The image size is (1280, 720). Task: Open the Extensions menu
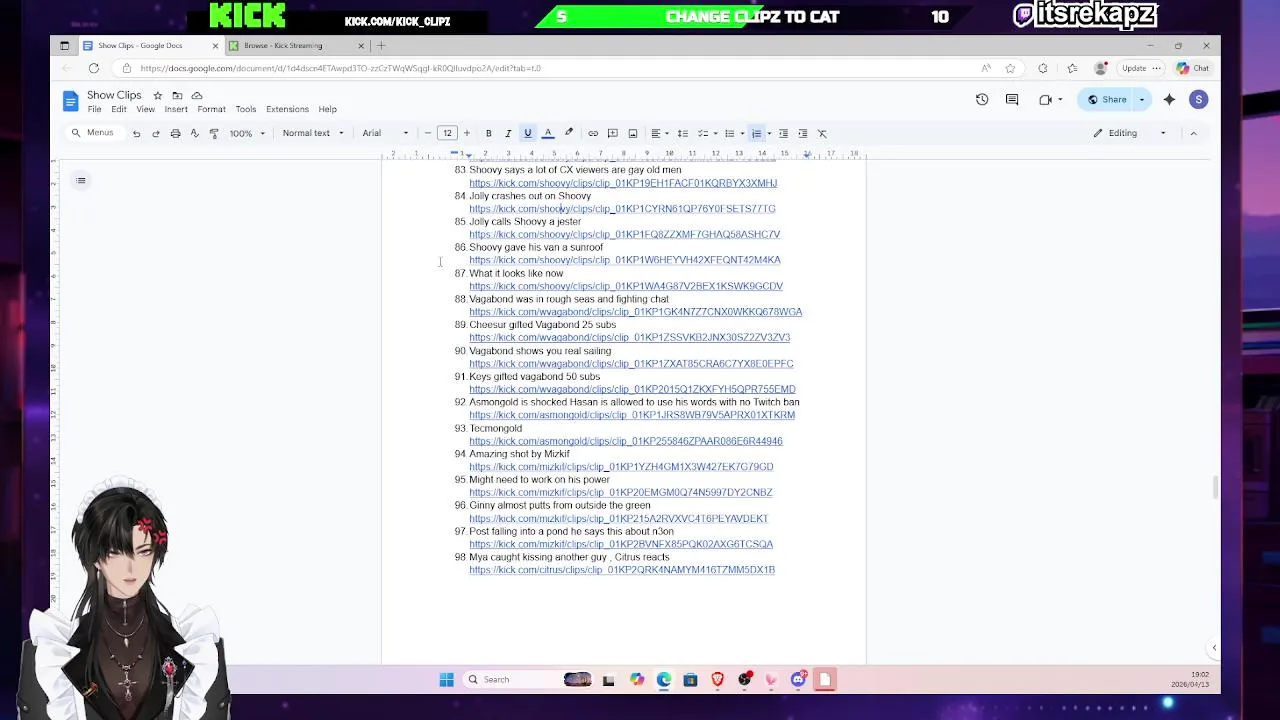[287, 109]
